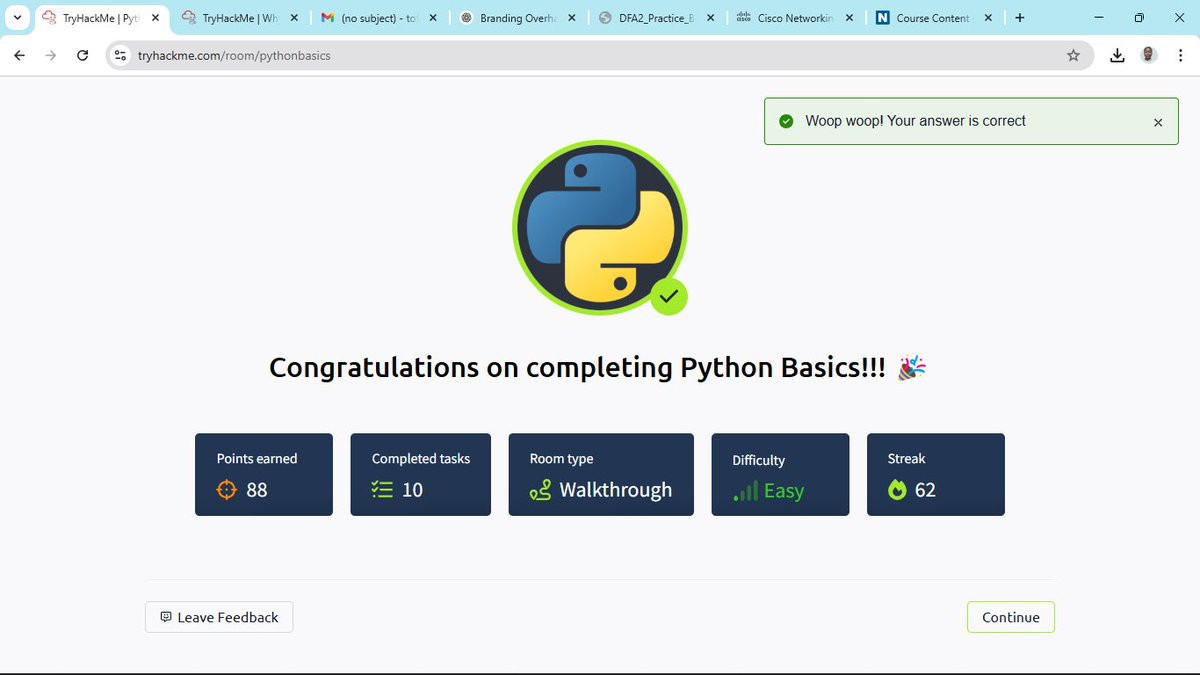Click the green completion check badge
1200x675 pixels.
[x=669, y=295]
